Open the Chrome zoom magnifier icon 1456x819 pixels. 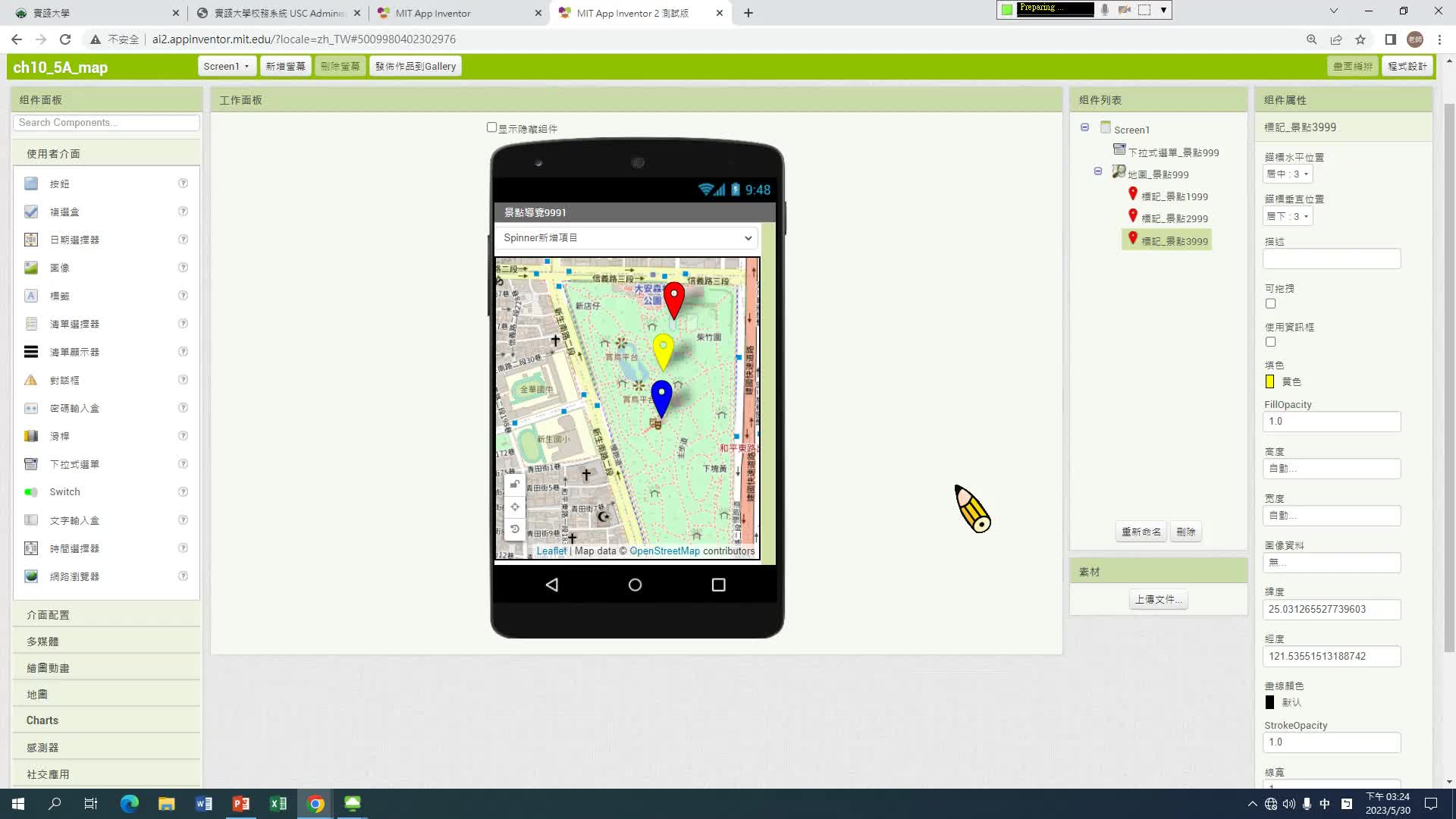[x=1311, y=39]
